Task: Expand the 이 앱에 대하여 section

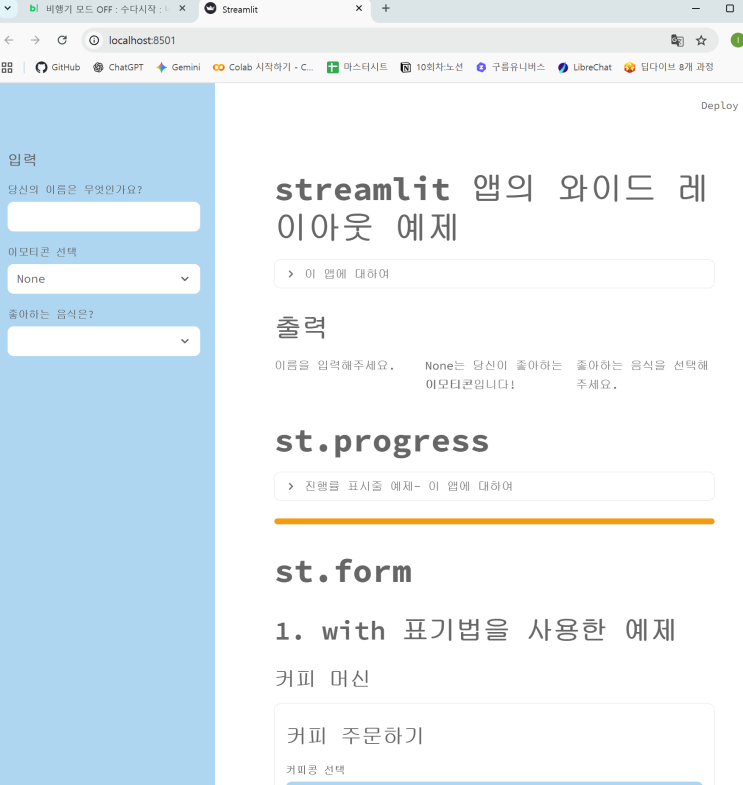Action: tap(494, 274)
